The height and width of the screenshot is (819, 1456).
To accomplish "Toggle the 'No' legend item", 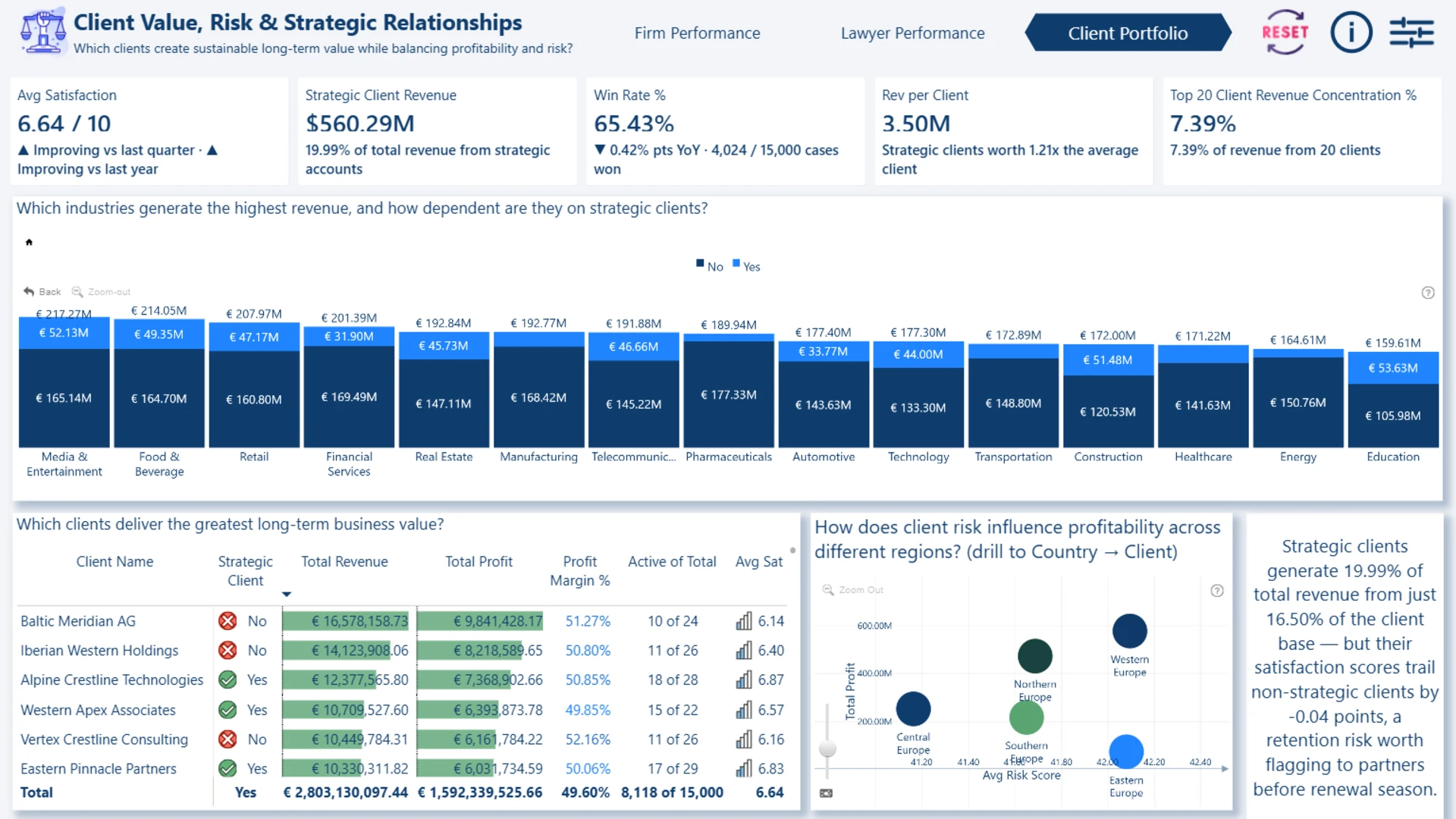I will (710, 266).
